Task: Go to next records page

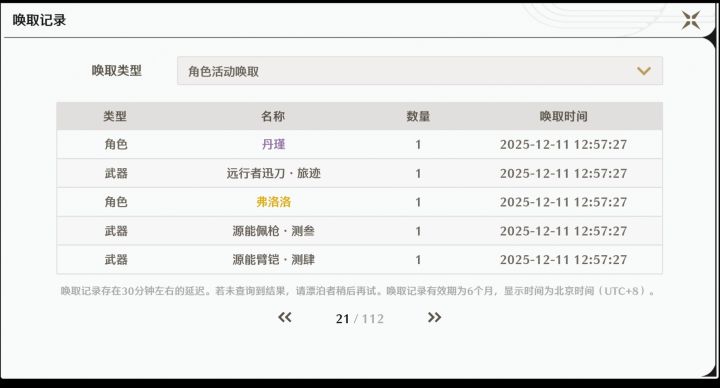Action: tap(434, 317)
